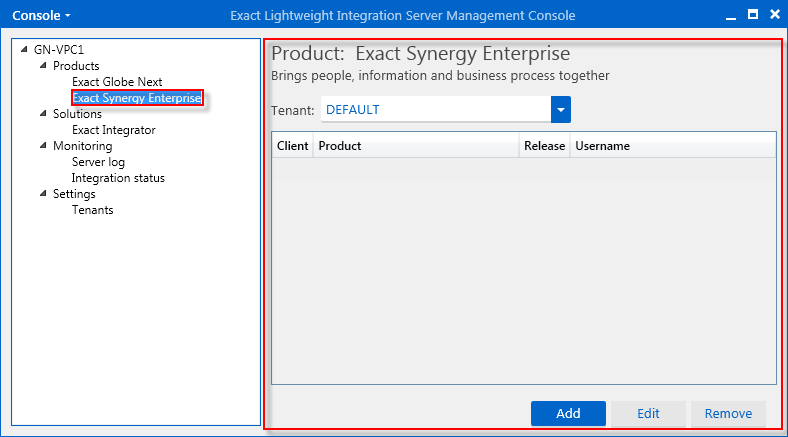Collapse the Solutions tree group

43,114
